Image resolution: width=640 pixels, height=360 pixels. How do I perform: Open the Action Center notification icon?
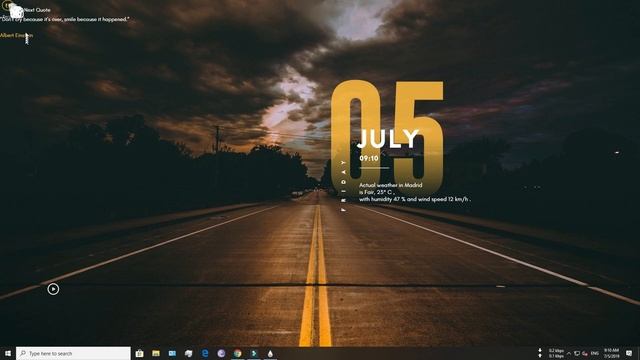tap(629, 353)
